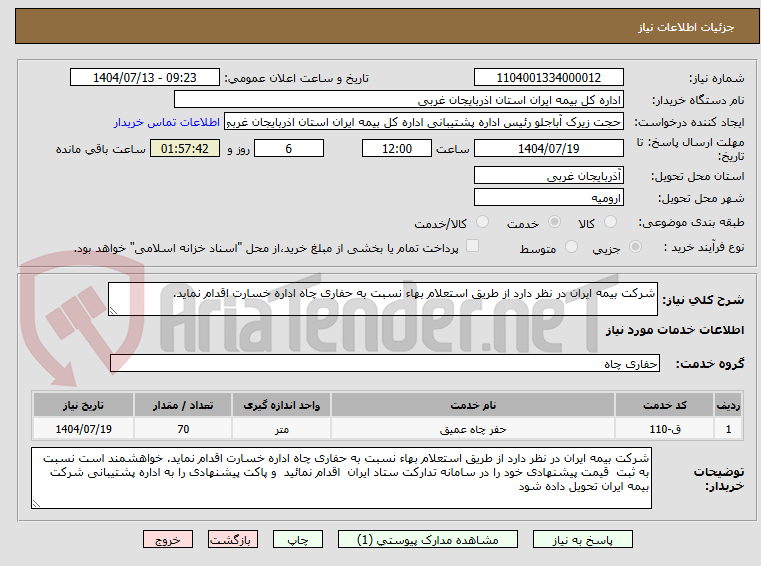This screenshot has width=761, height=566.
Task: Click the چاپ print button
Action: point(298,539)
